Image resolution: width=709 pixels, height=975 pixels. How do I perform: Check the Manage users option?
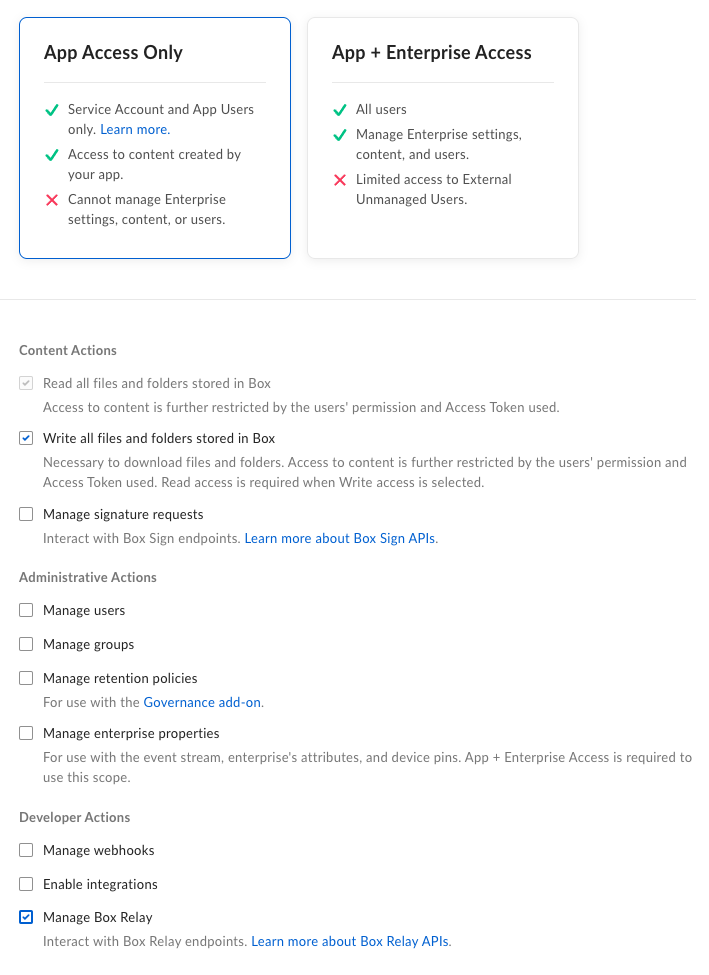coord(26,611)
